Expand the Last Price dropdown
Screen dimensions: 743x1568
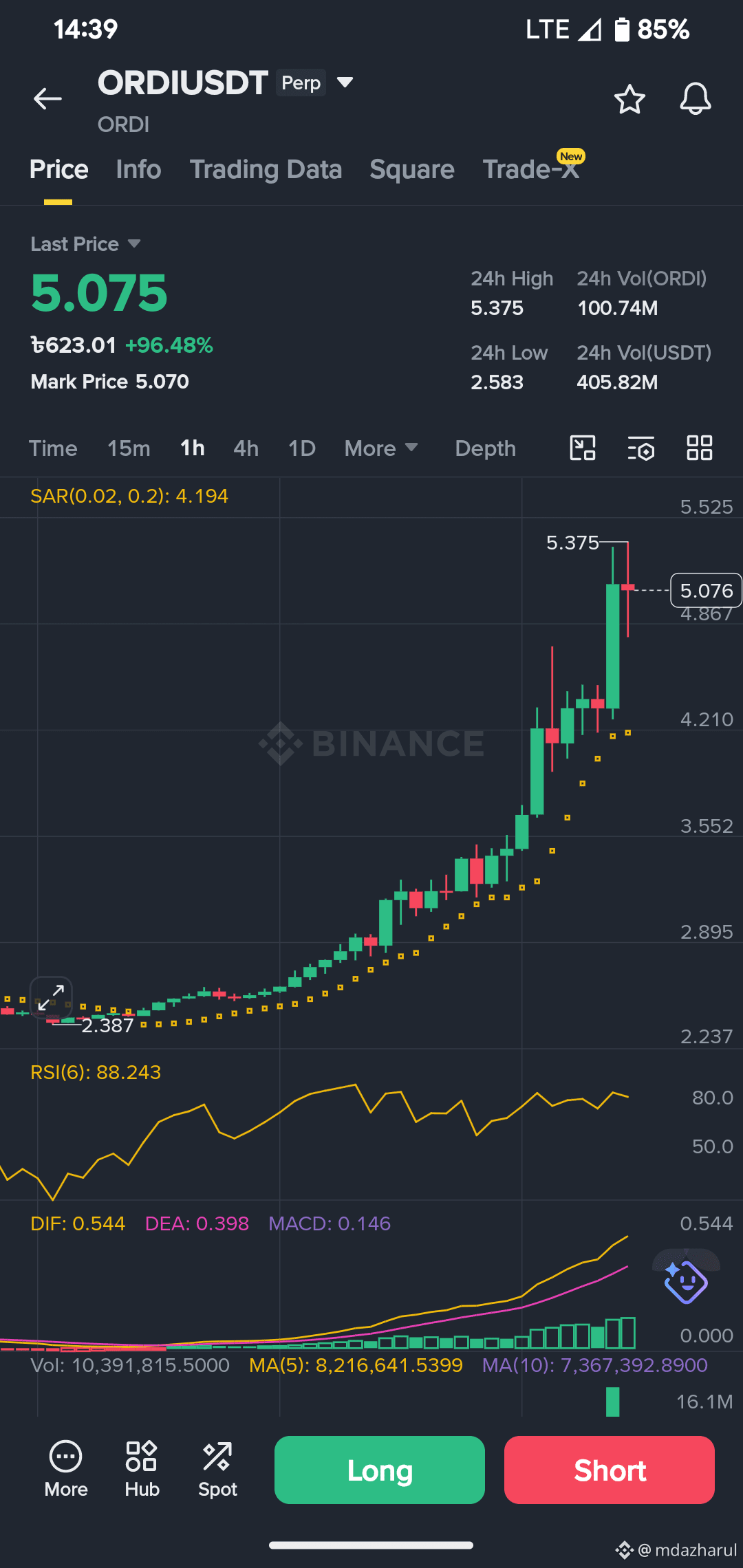coord(86,244)
